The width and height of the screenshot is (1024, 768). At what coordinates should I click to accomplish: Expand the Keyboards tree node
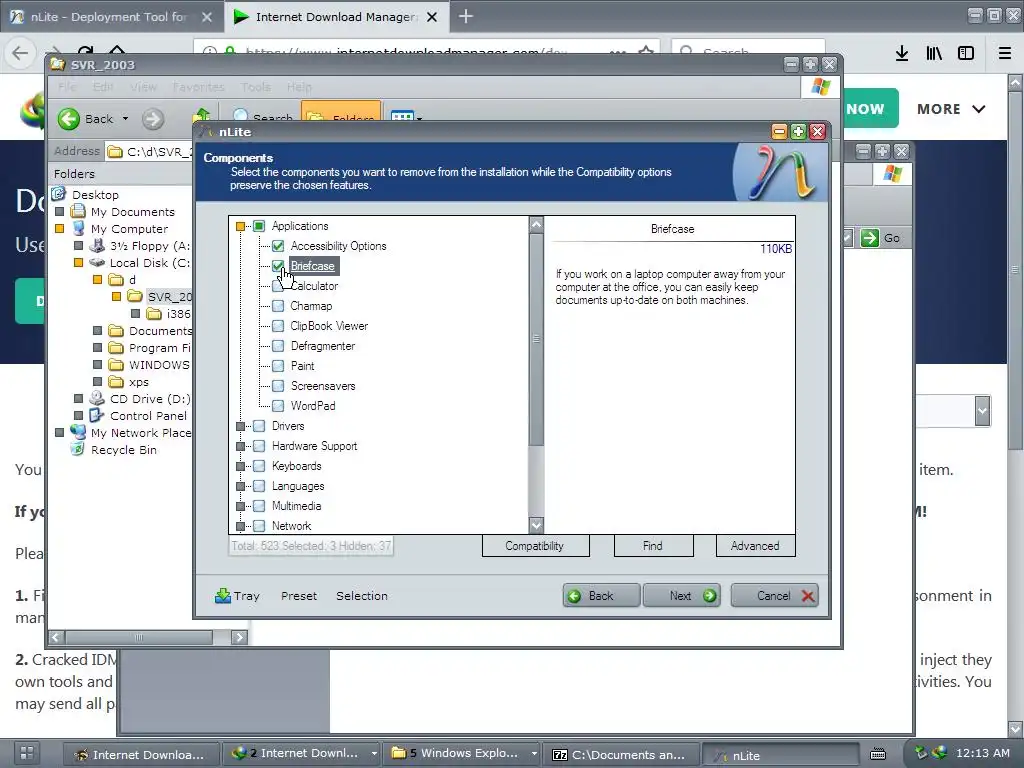click(240, 466)
